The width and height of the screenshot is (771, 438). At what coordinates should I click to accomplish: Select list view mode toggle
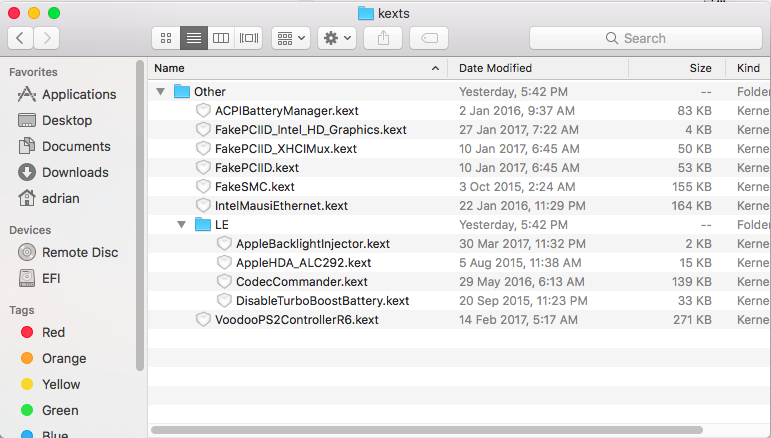[194, 38]
